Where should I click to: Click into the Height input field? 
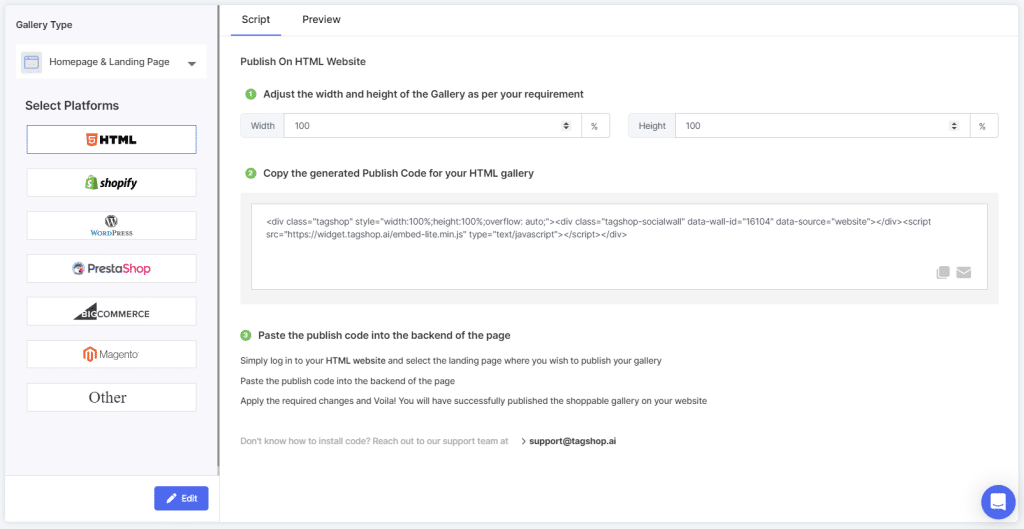[810, 126]
